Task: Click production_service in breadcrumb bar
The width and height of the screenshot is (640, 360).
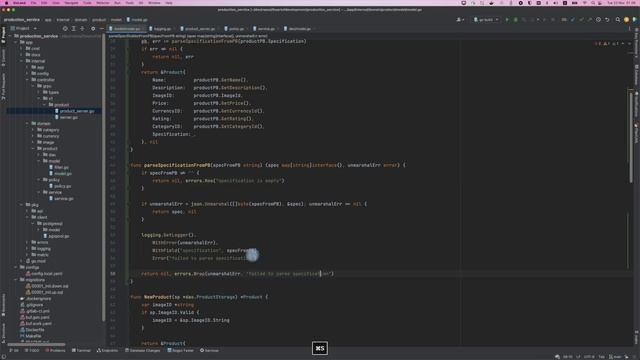Action: 22,20
